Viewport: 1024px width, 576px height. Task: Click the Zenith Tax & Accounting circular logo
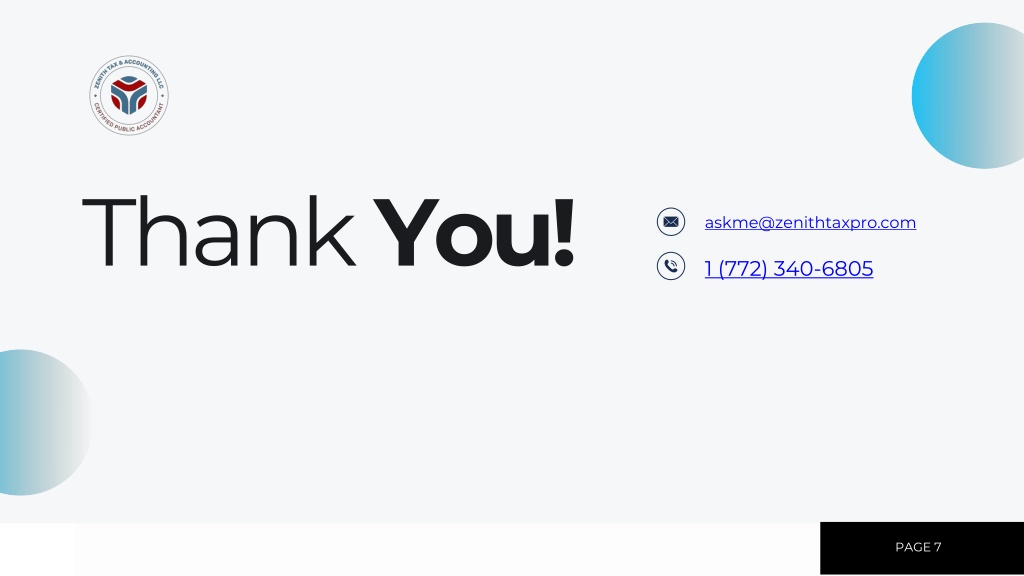click(x=129, y=95)
